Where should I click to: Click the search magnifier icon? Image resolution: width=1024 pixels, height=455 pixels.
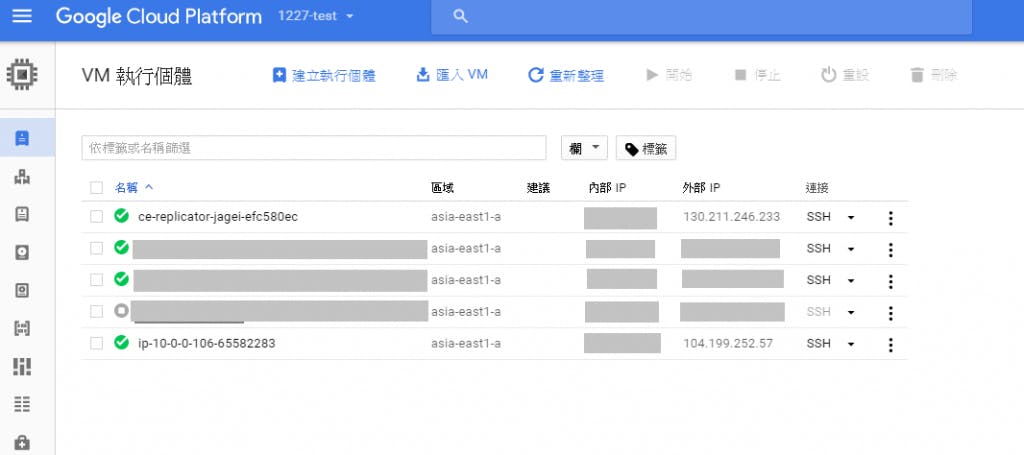click(460, 17)
